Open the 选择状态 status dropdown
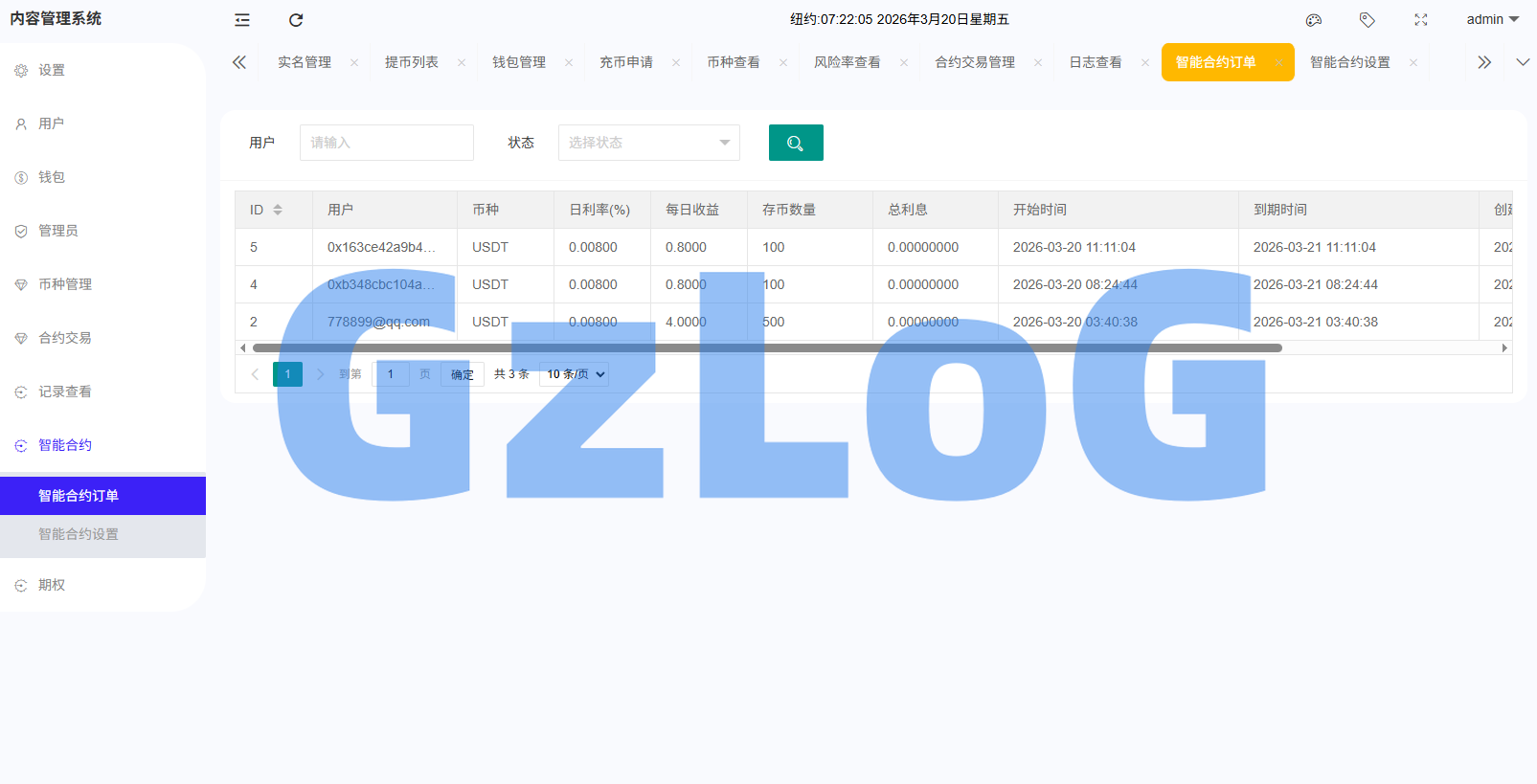The height and width of the screenshot is (784, 1537). tap(648, 143)
